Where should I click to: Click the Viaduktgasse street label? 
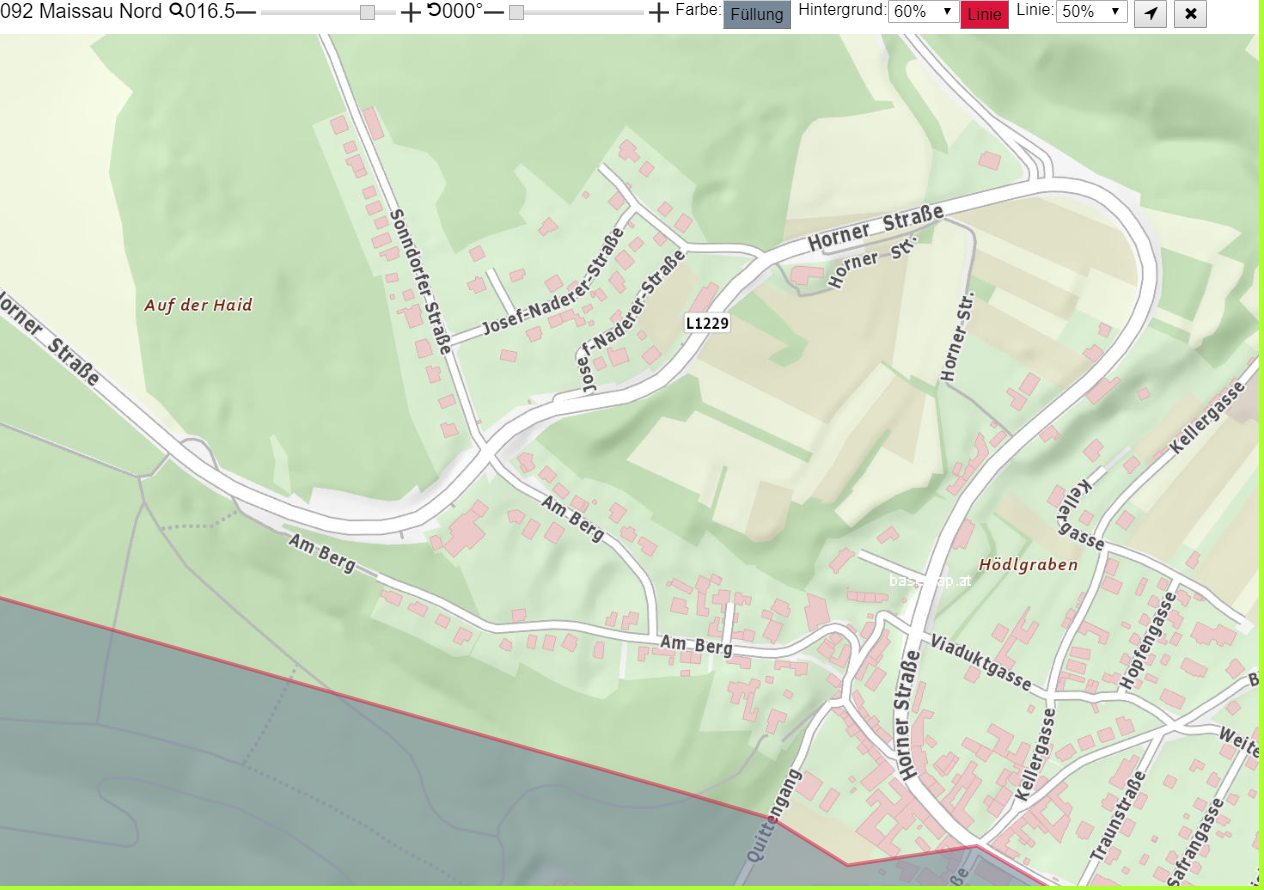coord(981,662)
